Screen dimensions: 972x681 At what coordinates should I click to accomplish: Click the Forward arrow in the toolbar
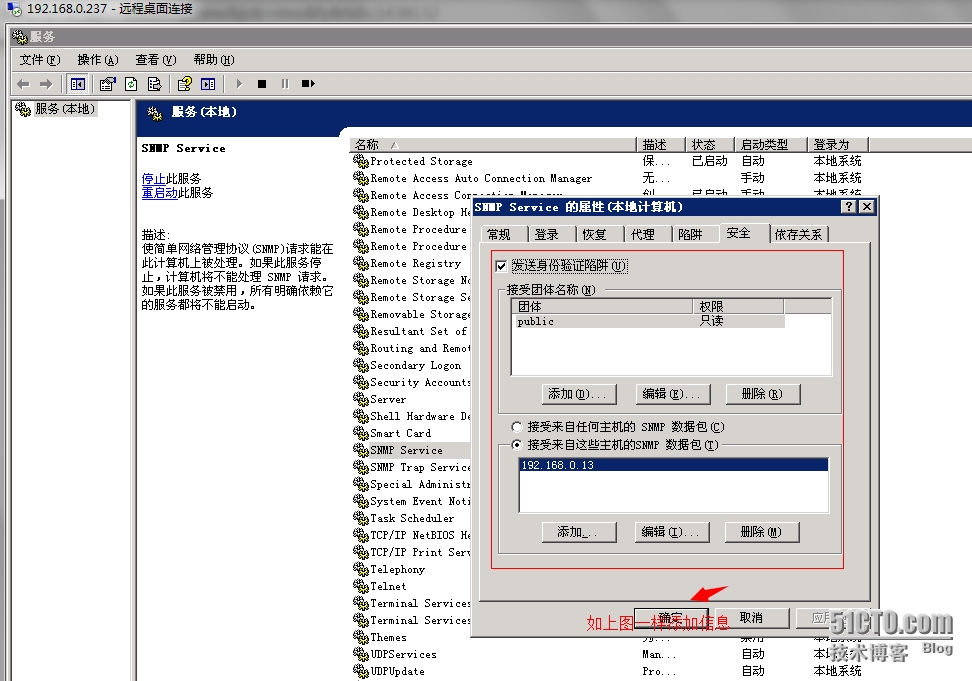(x=46, y=84)
